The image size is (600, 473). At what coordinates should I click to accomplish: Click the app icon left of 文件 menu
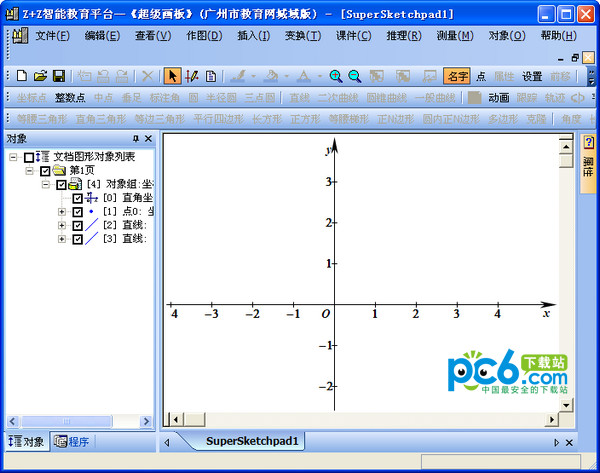20,36
